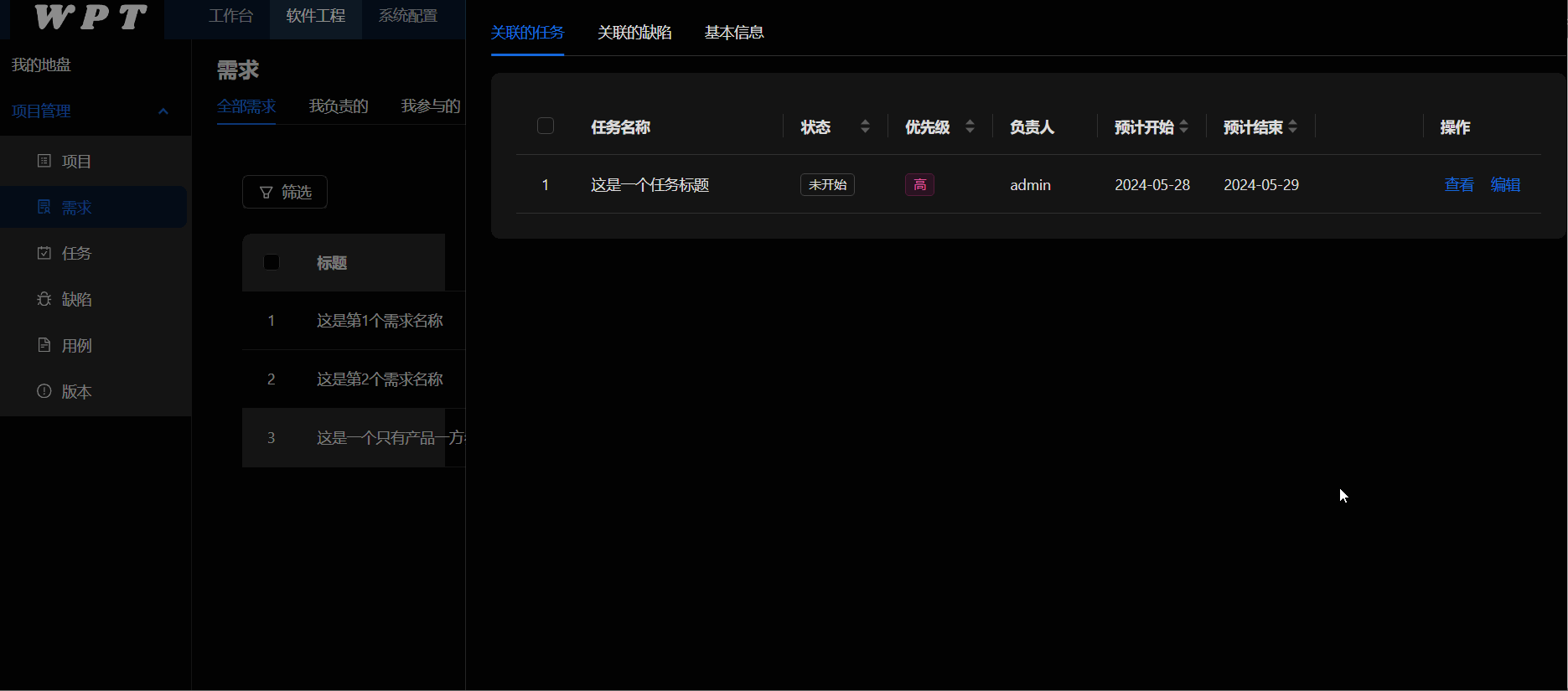
Task: Click the 任务名称 column header
Action: click(621, 127)
